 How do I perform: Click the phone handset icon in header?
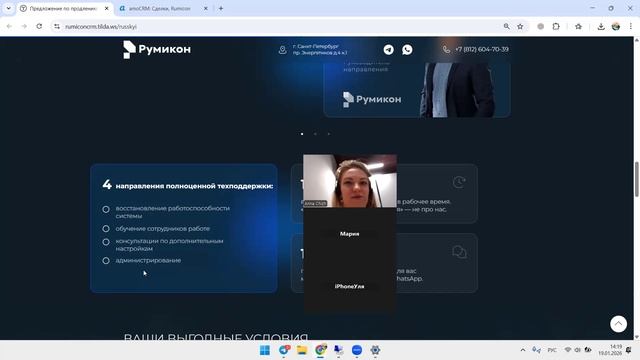[447, 49]
